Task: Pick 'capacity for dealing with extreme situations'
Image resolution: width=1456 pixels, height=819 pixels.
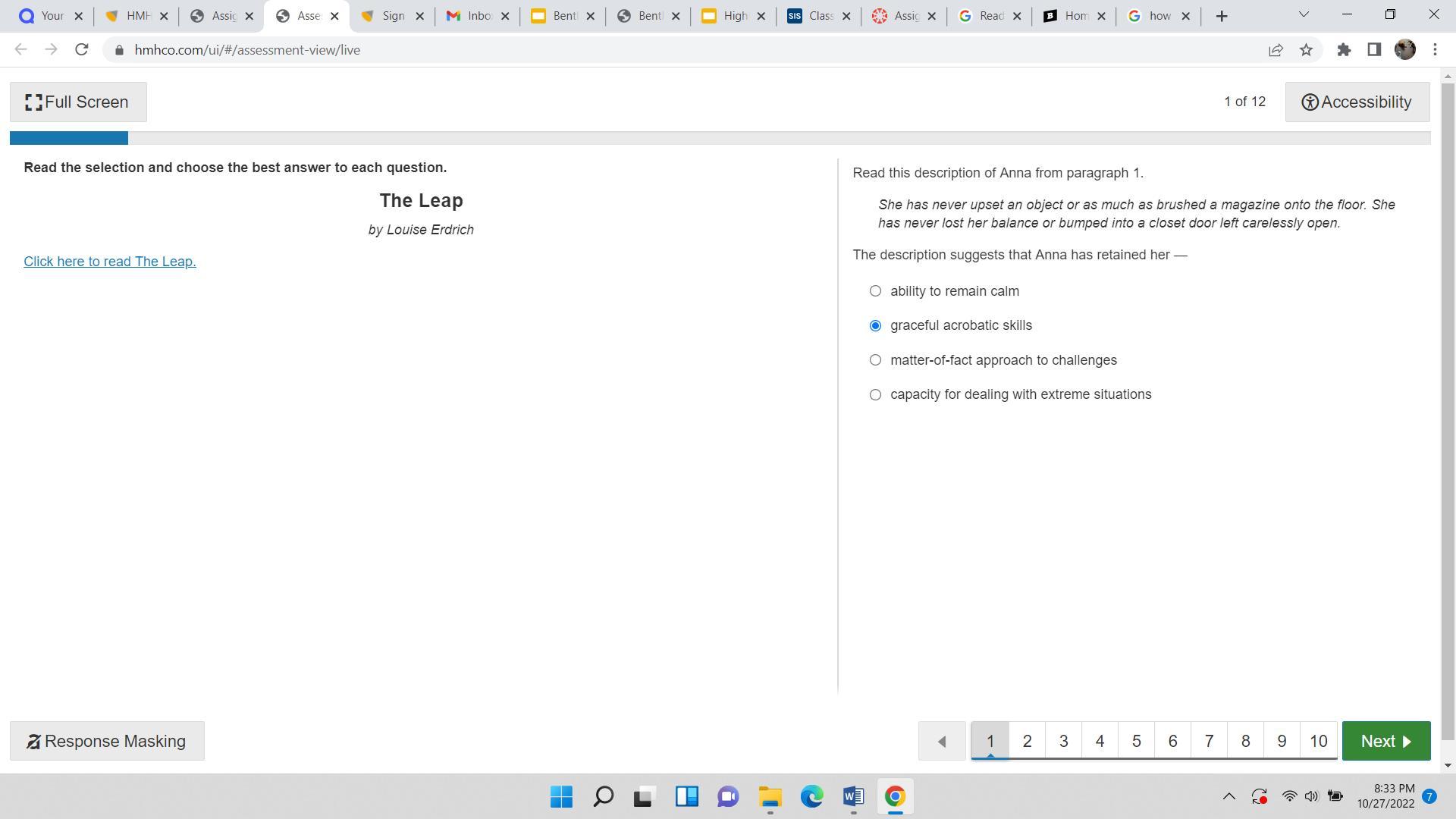Action: [875, 395]
